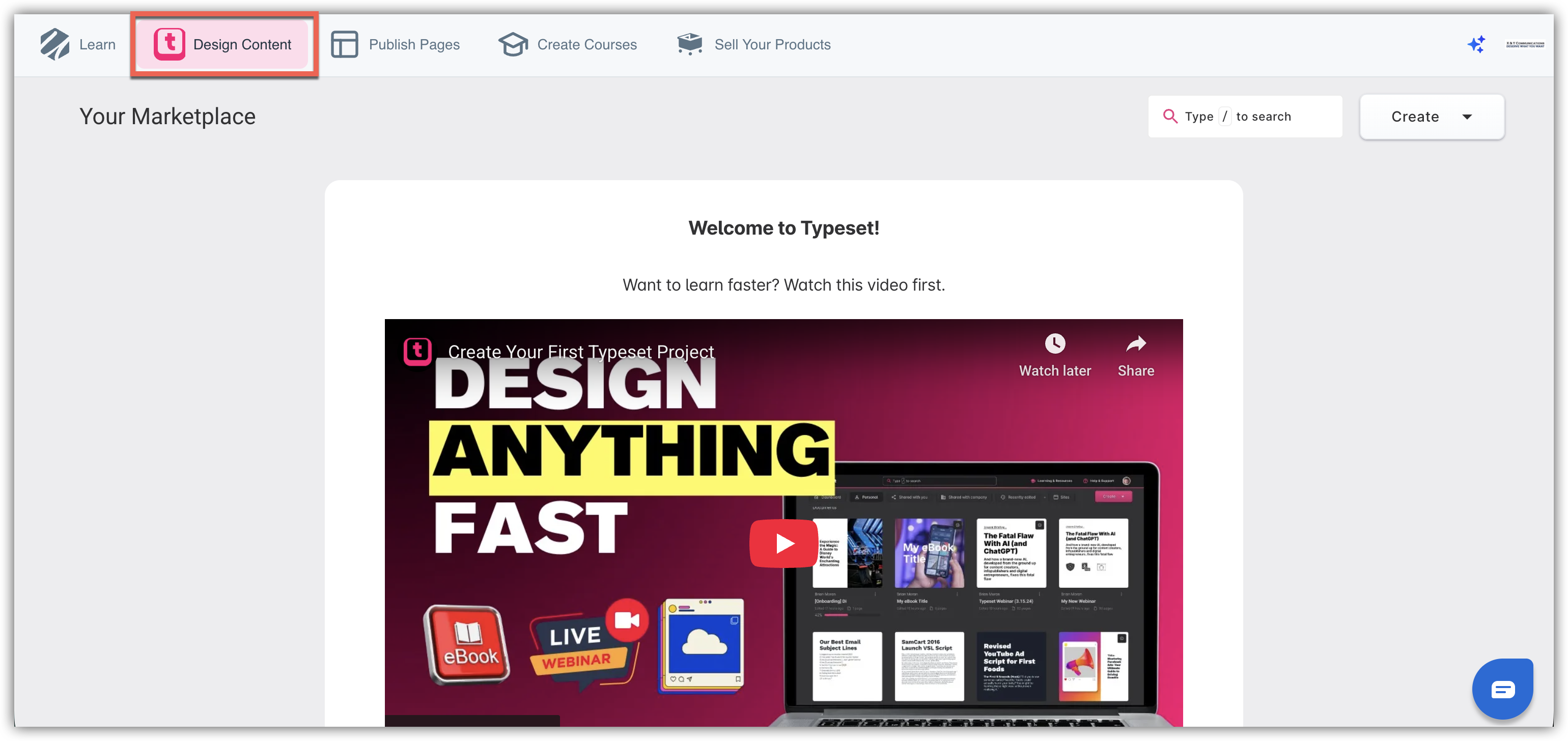Open the 'Create Your First Typeset Project' title link
Screen dimensions: 1568x741
[x=580, y=352]
